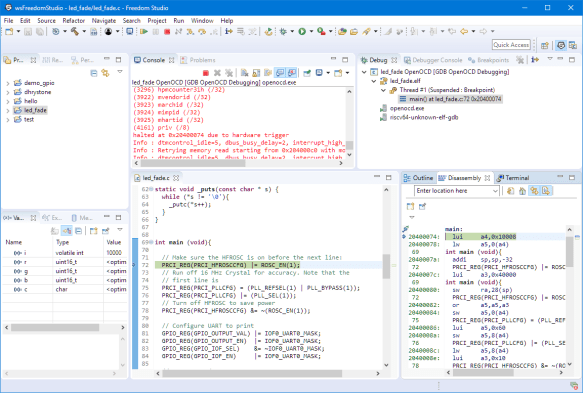The image size is (583, 393).
Task: Open the Refactor menu
Action: tap(73, 20)
